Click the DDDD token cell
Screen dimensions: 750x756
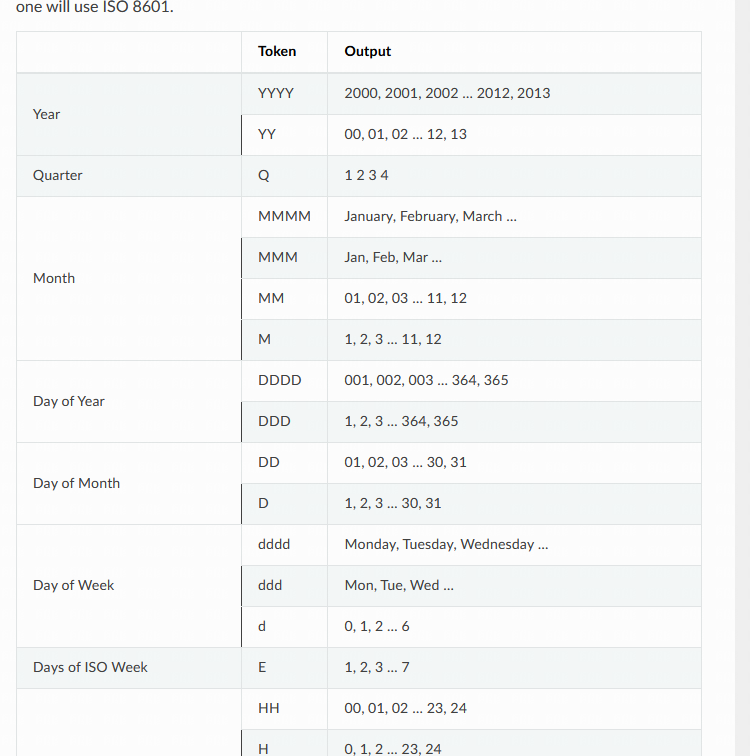(x=284, y=380)
